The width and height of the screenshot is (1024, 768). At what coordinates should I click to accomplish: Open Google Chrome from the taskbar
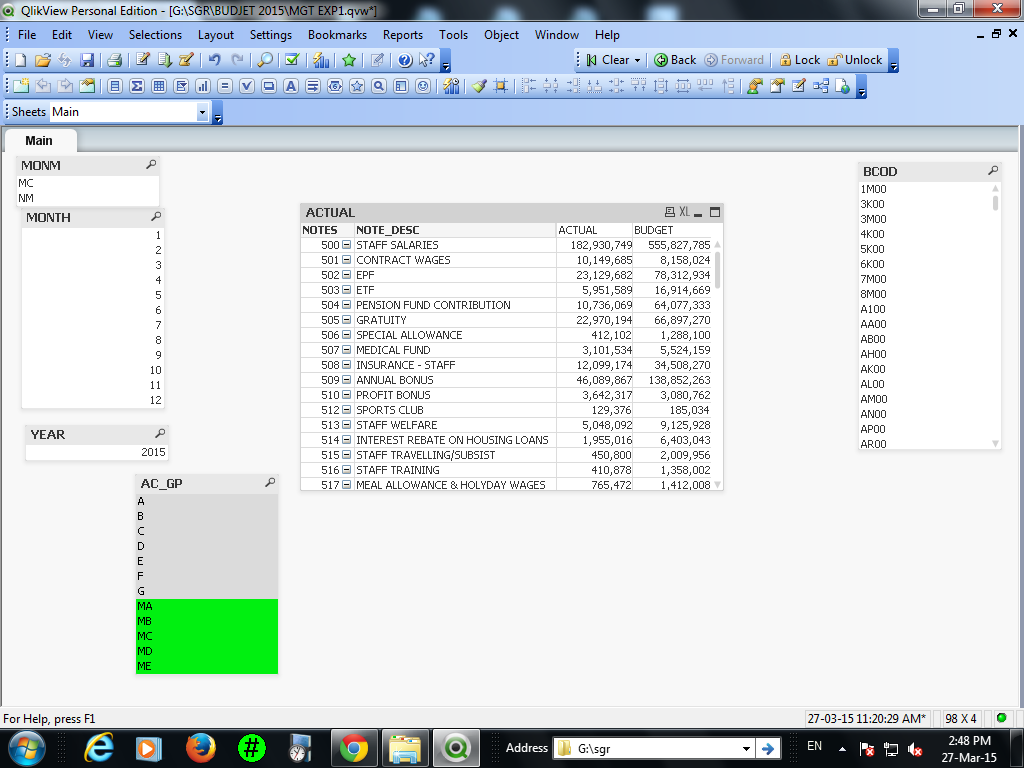pyautogui.click(x=354, y=748)
